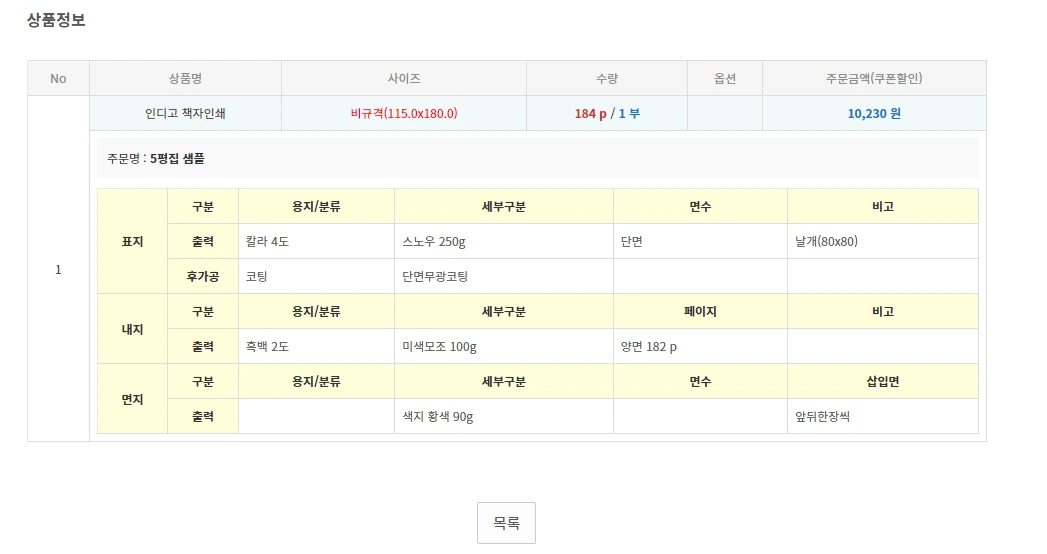This screenshot has height=554, width=1047.
Task: Click 용지/분류 header in 면지 section
Action: point(317,382)
